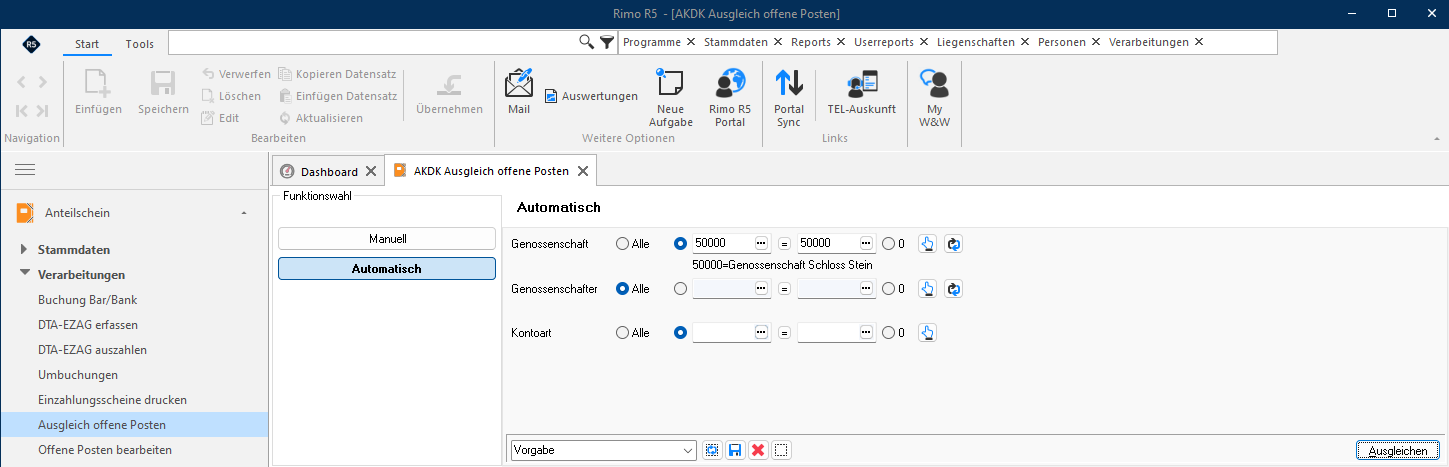The height and width of the screenshot is (467, 1449).
Task: Collapse the Verarbeitungen tree node
Action: pyautogui.click(x=24, y=274)
